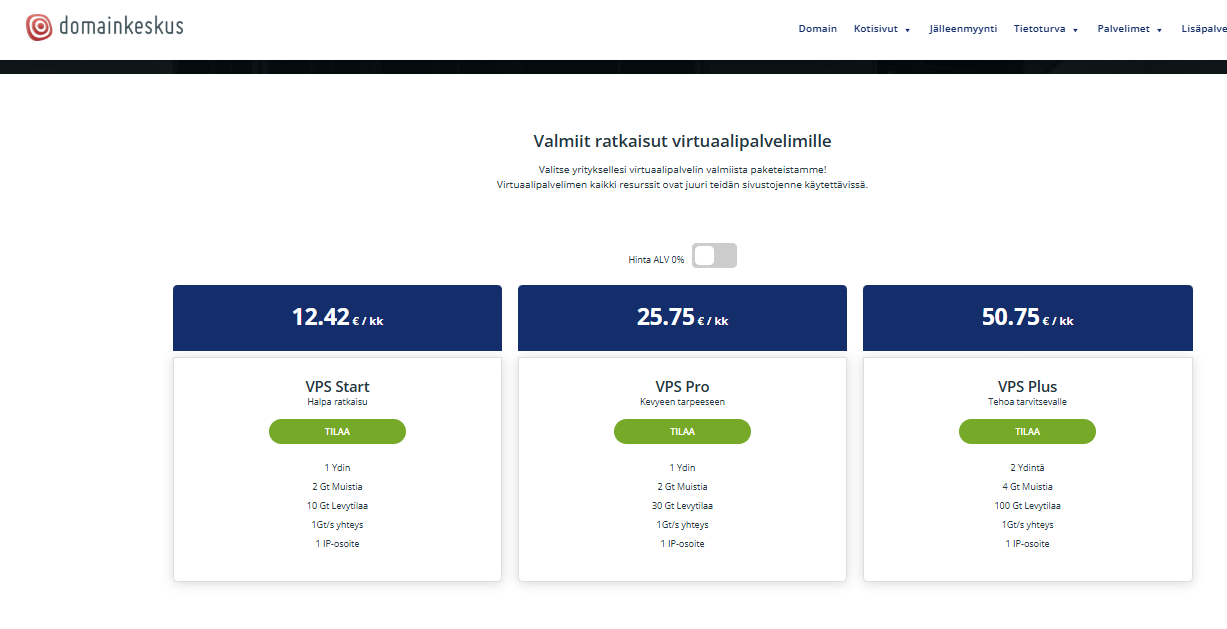
Task: Select the 25.75 € / kk price header
Action: click(682, 318)
